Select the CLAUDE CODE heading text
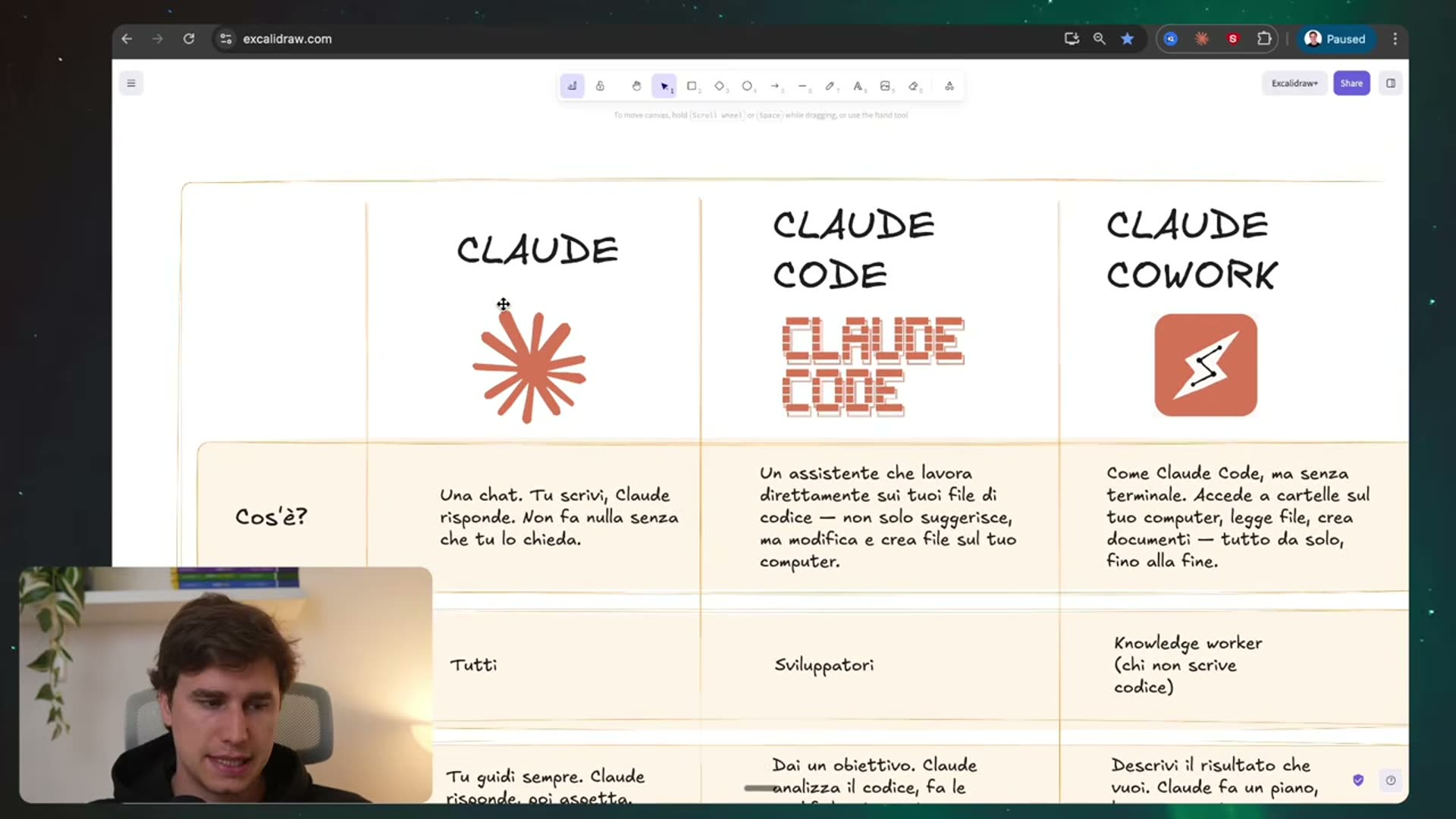The height and width of the screenshot is (819, 1456). pyautogui.click(x=853, y=249)
